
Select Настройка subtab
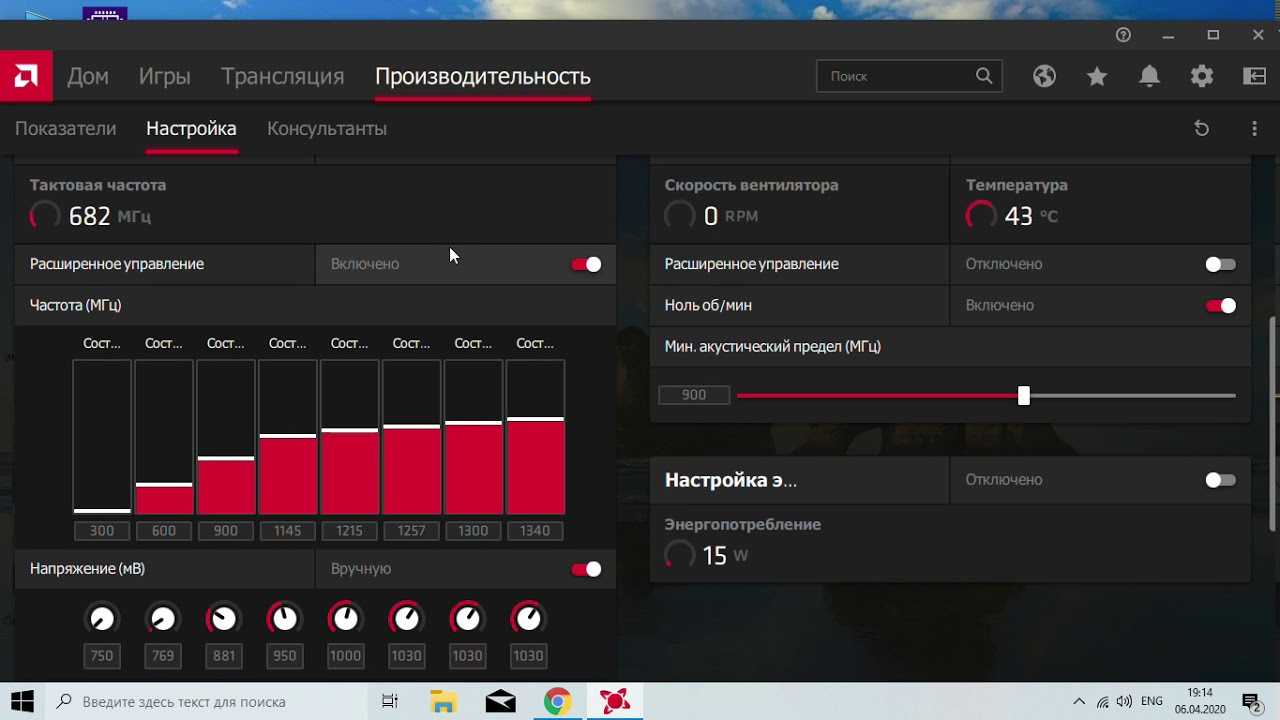coord(191,128)
